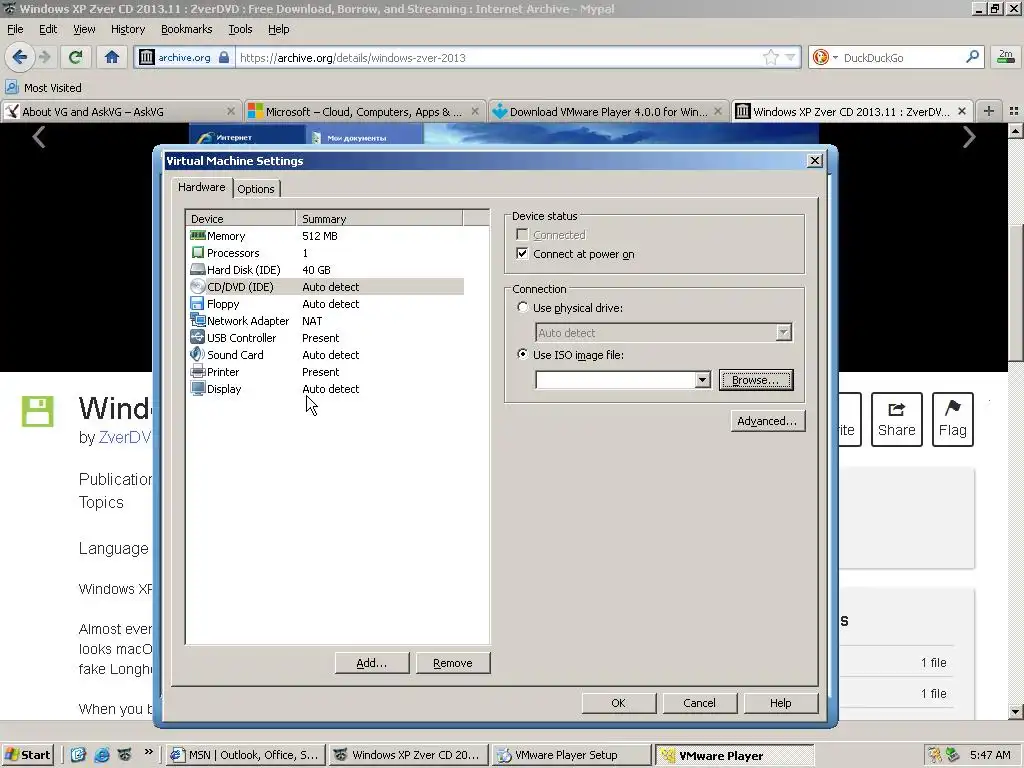Click the Most Visited bookmark
Image resolution: width=1024 pixels, height=768 pixels.
click(x=44, y=88)
